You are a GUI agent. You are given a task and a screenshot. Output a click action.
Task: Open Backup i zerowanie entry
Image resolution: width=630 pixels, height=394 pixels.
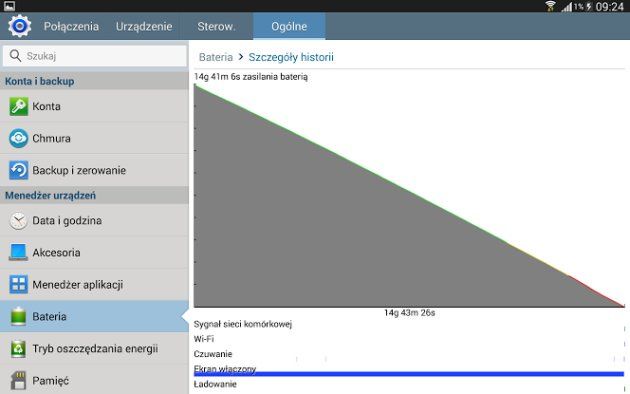94,170
